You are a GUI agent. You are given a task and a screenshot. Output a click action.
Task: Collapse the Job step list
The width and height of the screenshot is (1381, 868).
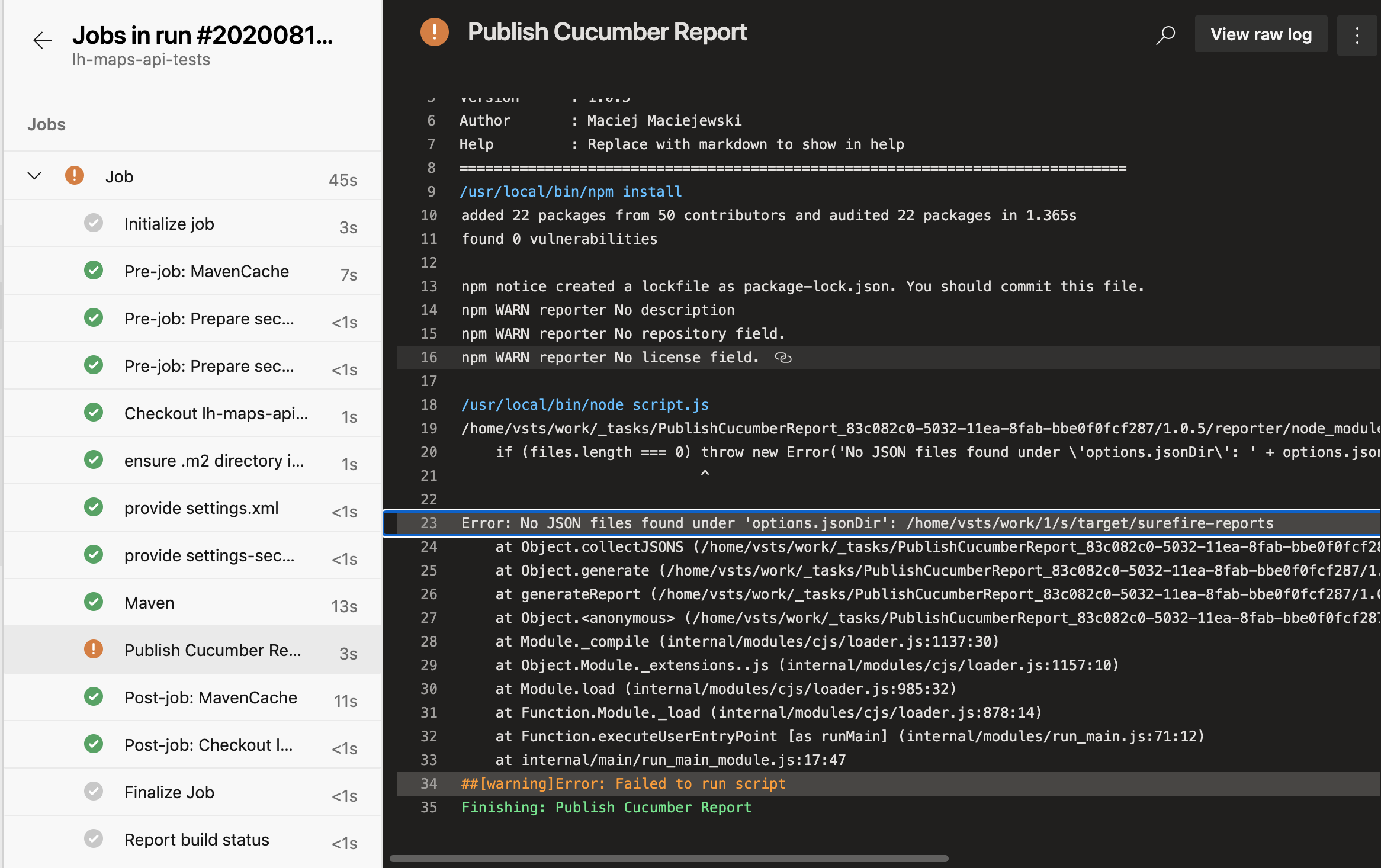(34, 175)
